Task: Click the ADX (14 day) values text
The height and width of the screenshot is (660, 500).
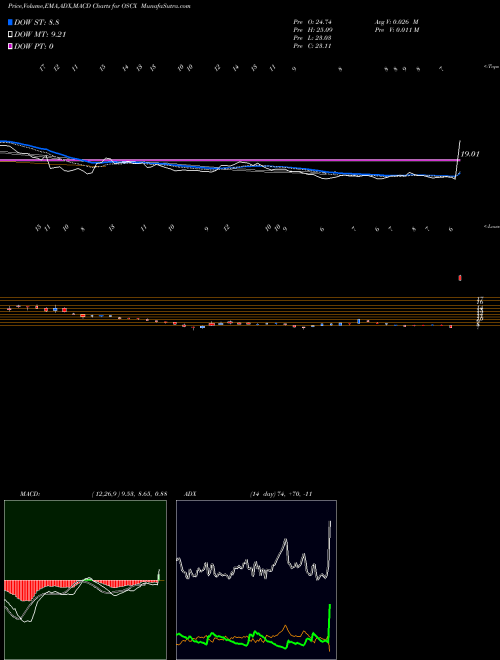Action: click(280, 494)
